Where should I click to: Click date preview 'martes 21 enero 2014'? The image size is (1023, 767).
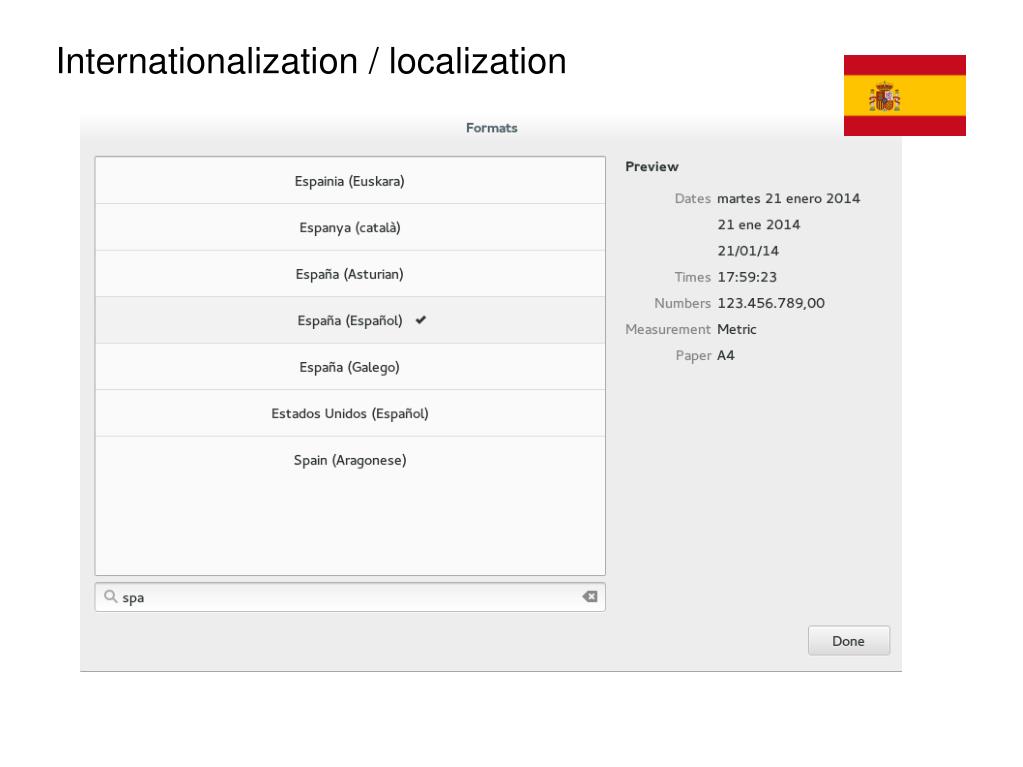tap(789, 198)
